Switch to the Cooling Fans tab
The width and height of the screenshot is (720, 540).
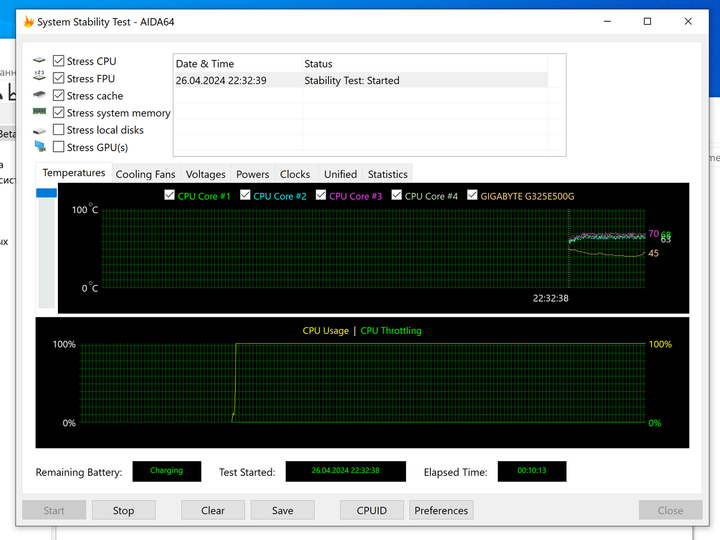(x=146, y=174)
